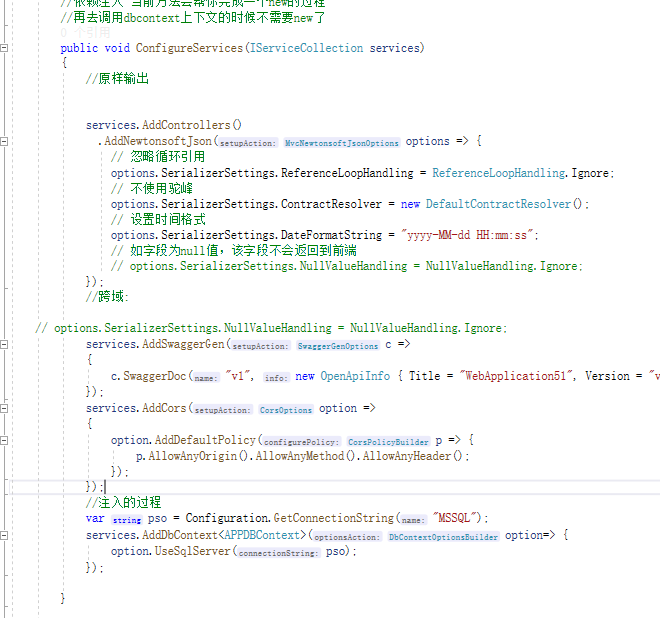This screenshot has height=618, width=660.
Task: Click the 'string' type hint before pso
Action: pos(127,520)
